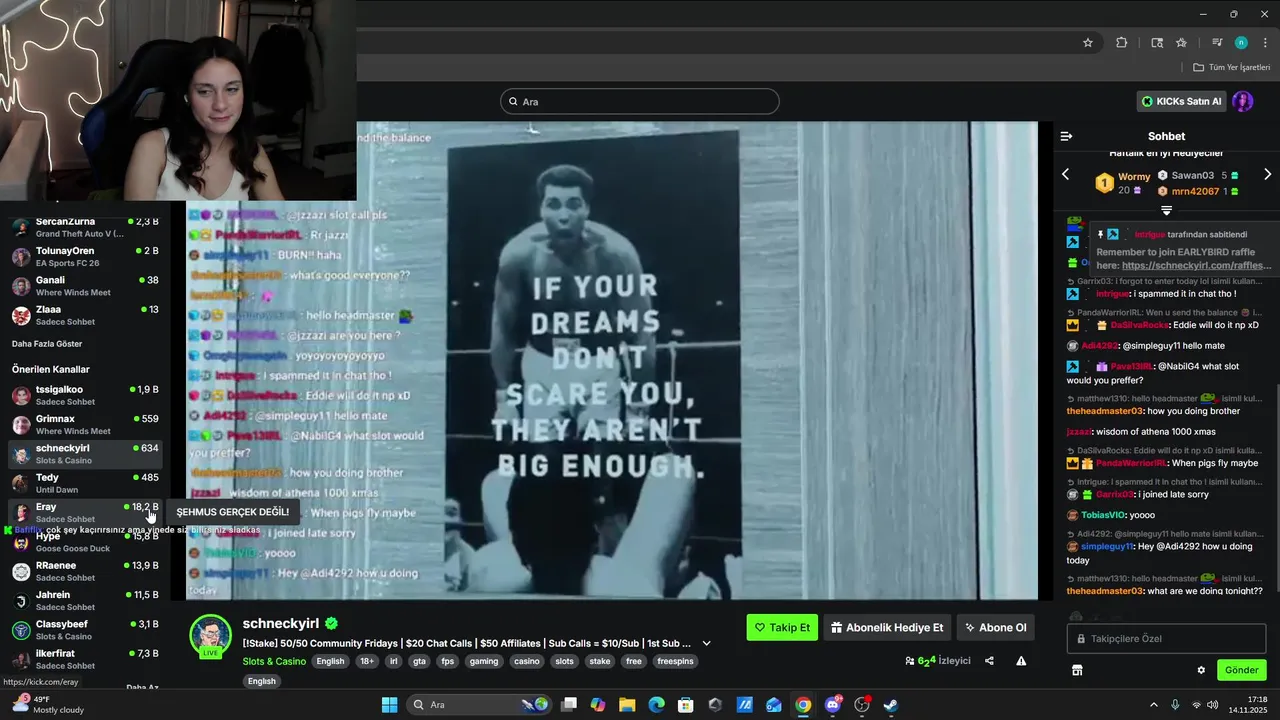Open Grimnax recommended channel
The width and height of the screenshot is (1280, 720).
85,424
